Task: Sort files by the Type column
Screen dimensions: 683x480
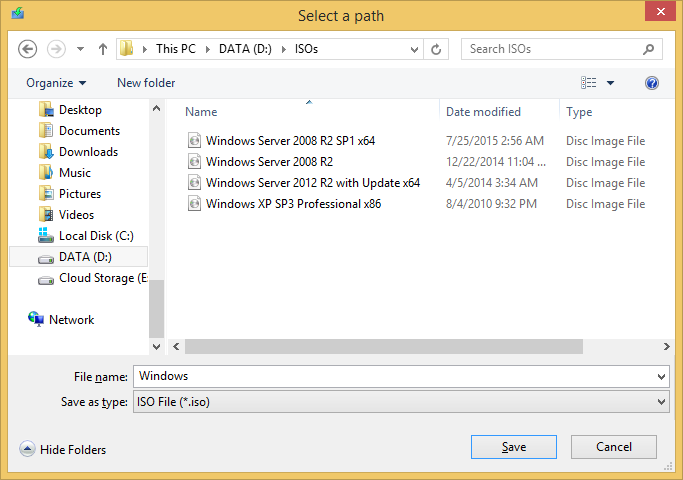Action: pyautogui.click(x=579, y=112)
